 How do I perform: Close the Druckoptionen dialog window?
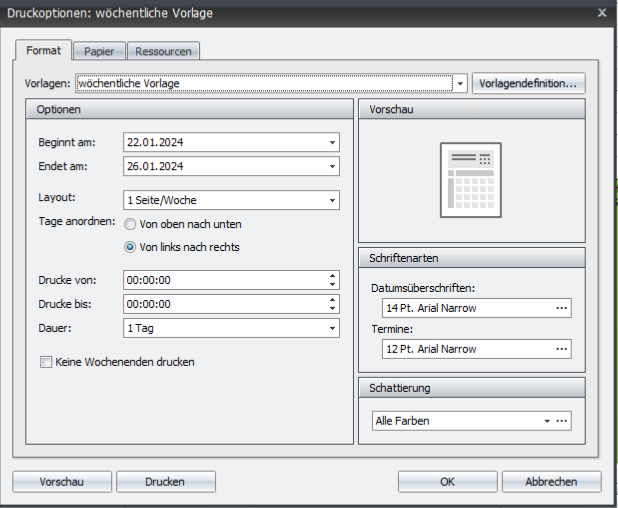[602, 12]
